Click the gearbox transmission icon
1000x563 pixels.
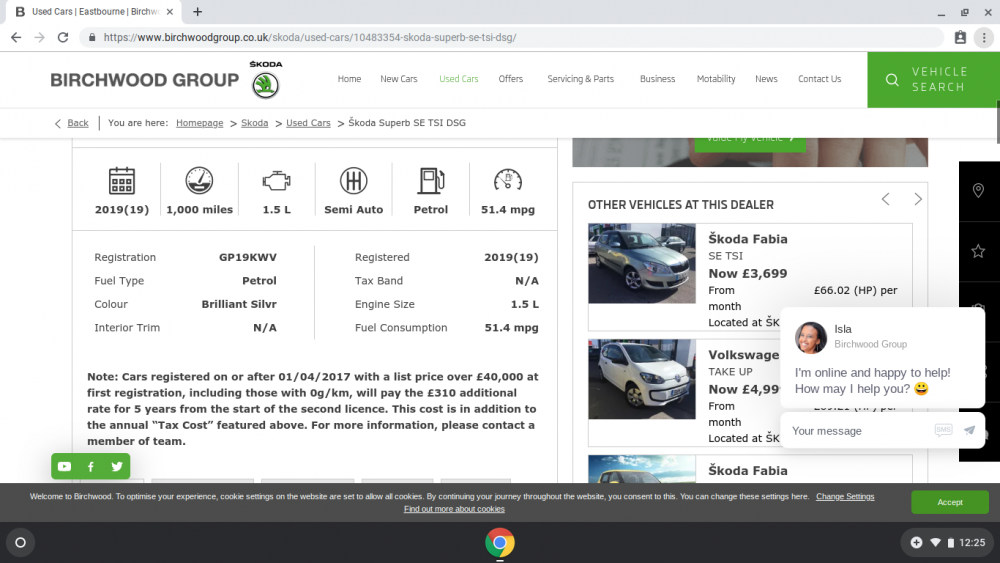click(353, 180)
